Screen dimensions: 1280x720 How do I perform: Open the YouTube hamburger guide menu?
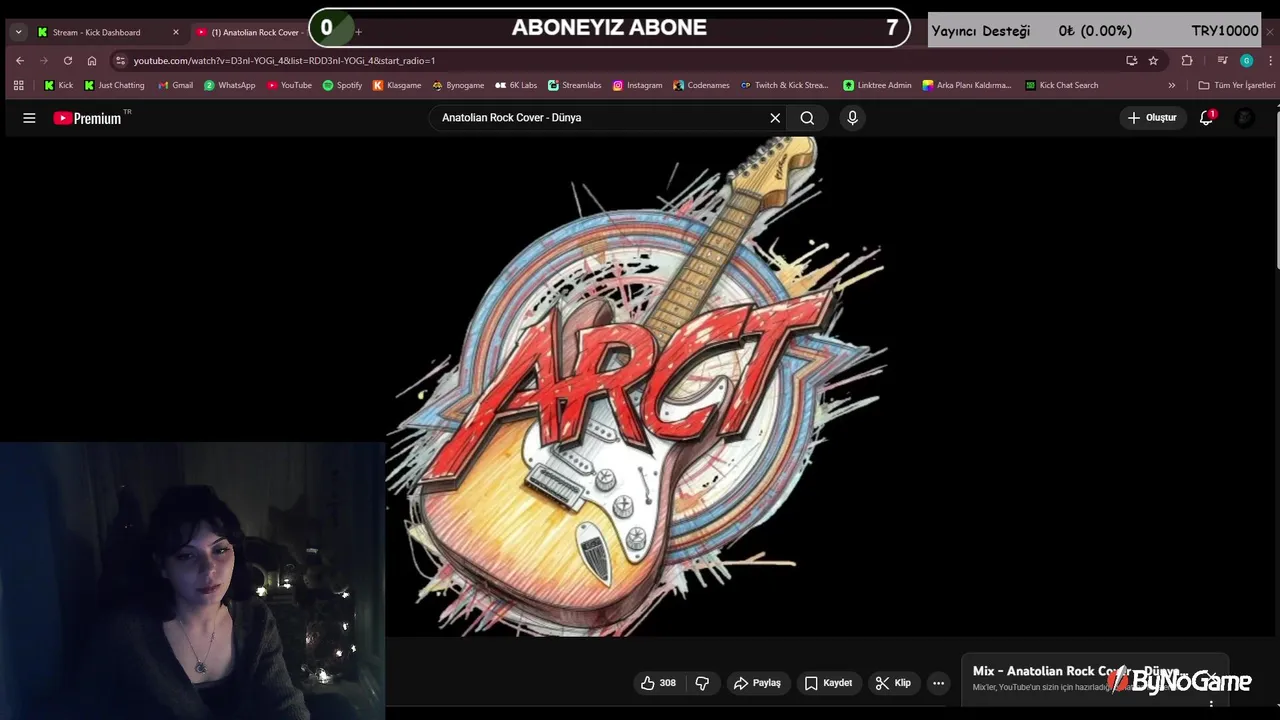coord(29,118)
